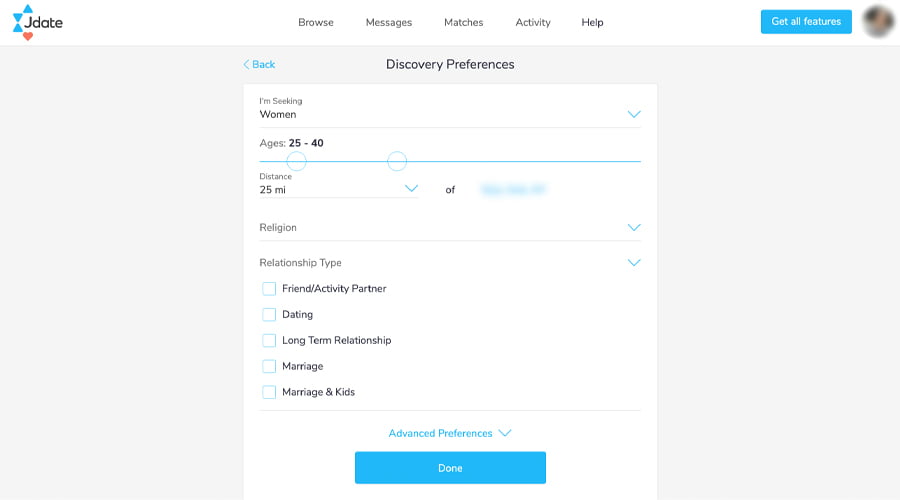Expand Advanced Preferences
The image size is (900, 500).
[x=449, y=433]
